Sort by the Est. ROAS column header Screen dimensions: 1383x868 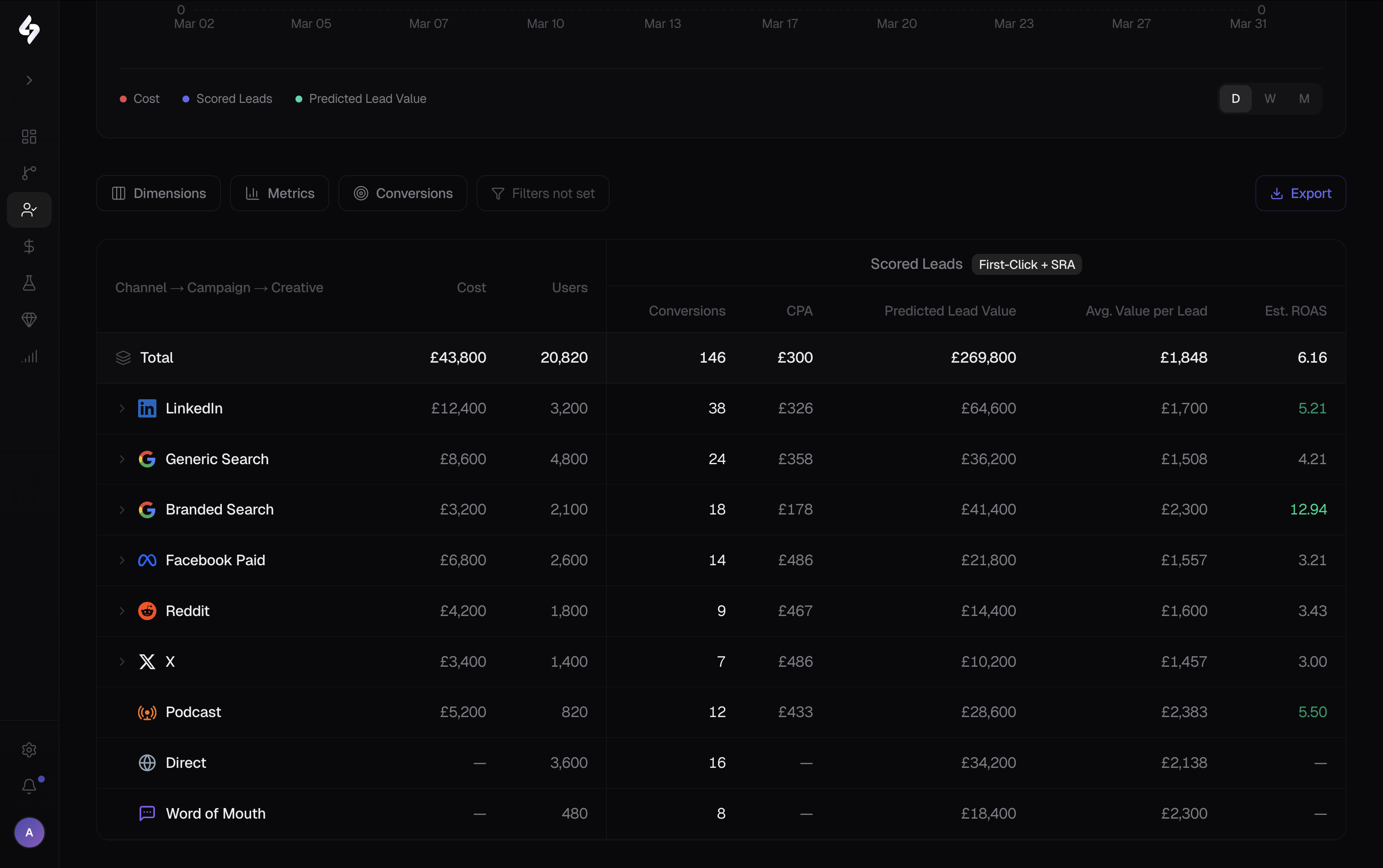(1296, 311)
